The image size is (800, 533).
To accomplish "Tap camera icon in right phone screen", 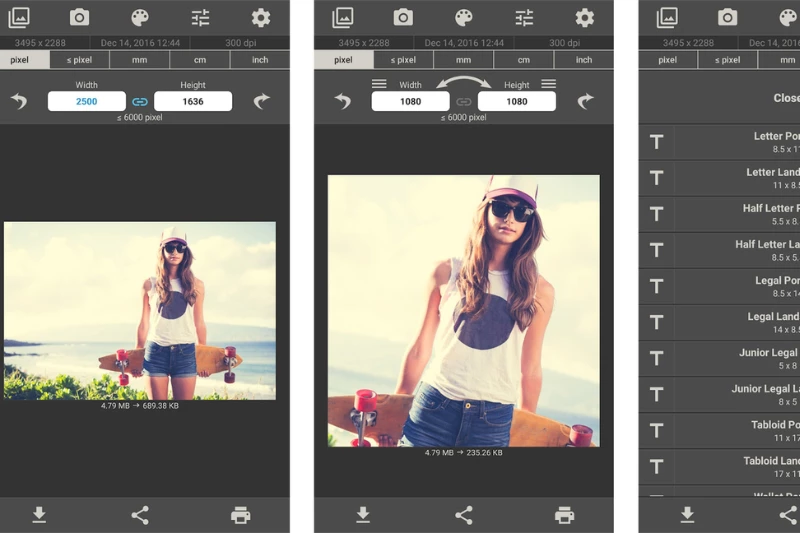I will click(727, 18).
